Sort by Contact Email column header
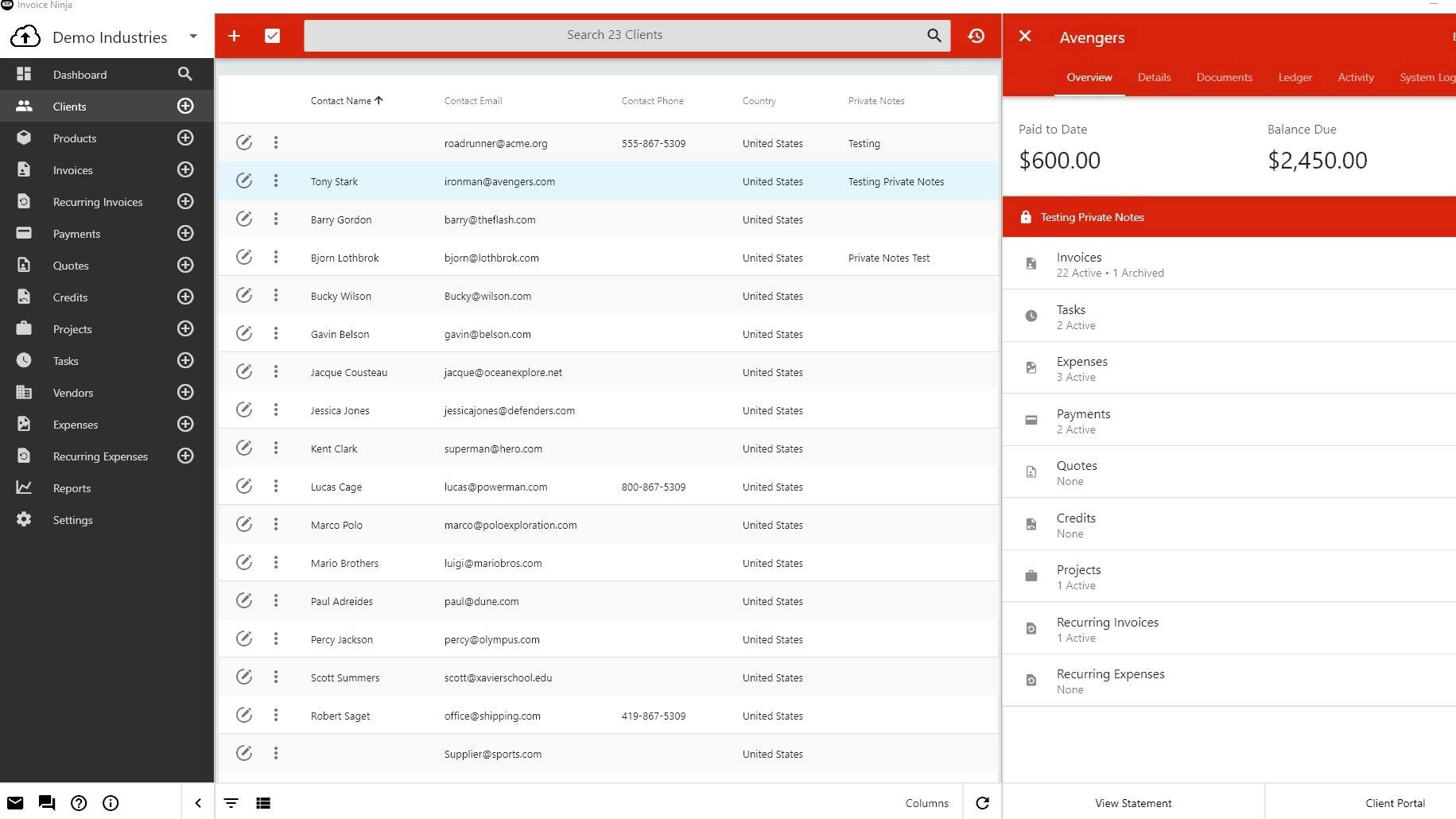The image size is (1456, 819). tap(473, 101)
